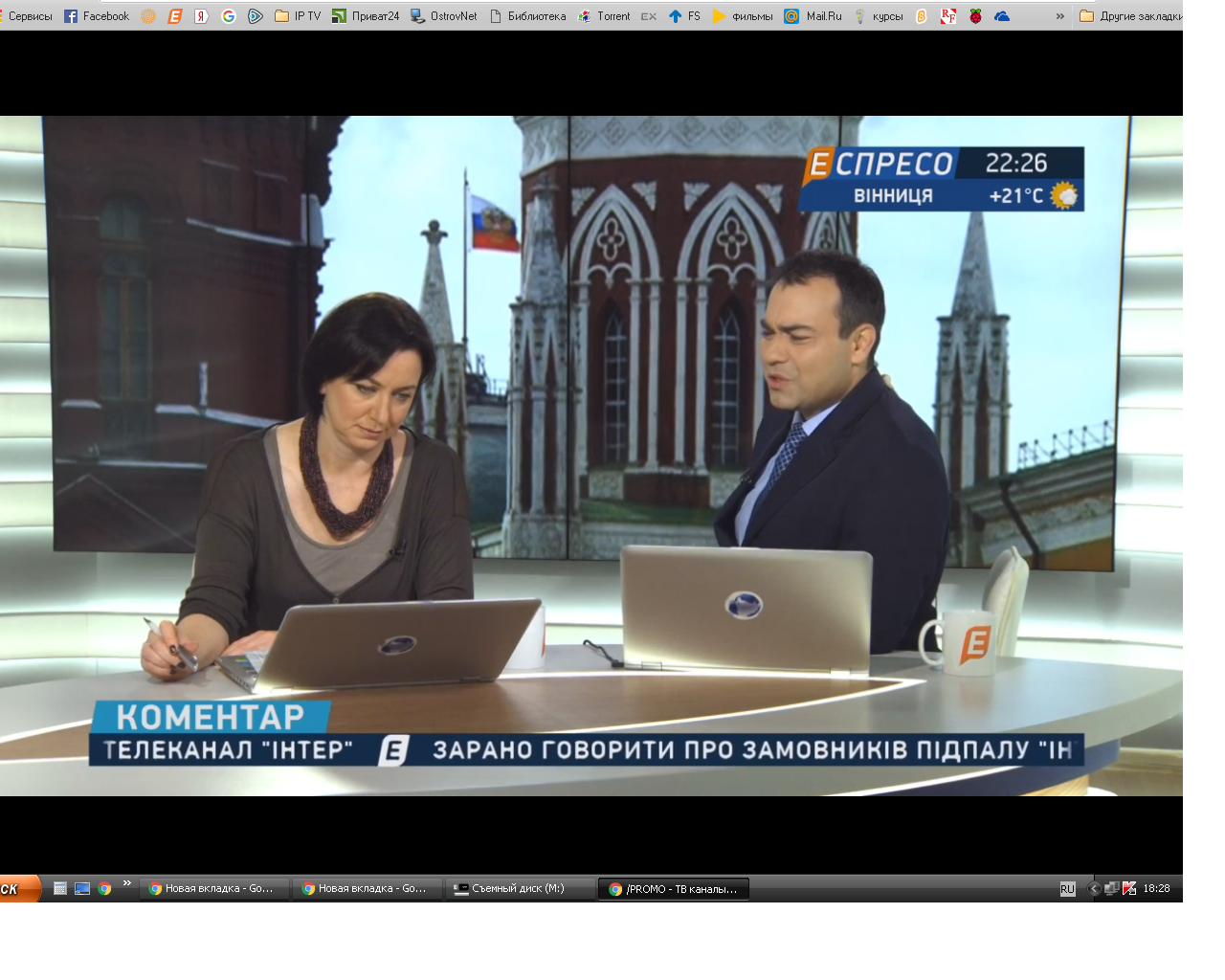Launch Chrome from quick launch bar
This screenshot has width=1225, height=980.
point(104,889)
